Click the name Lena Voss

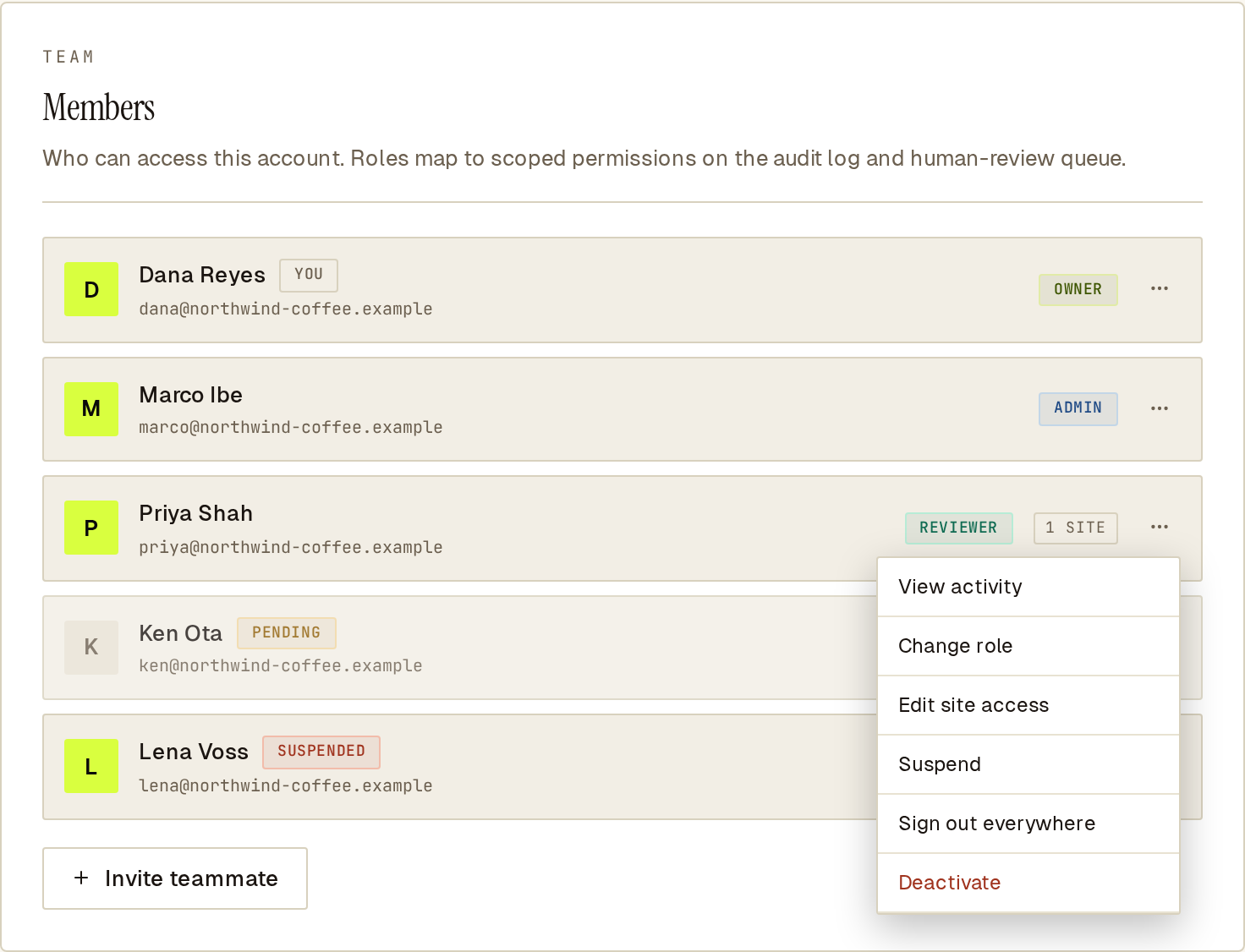point(194,752)
